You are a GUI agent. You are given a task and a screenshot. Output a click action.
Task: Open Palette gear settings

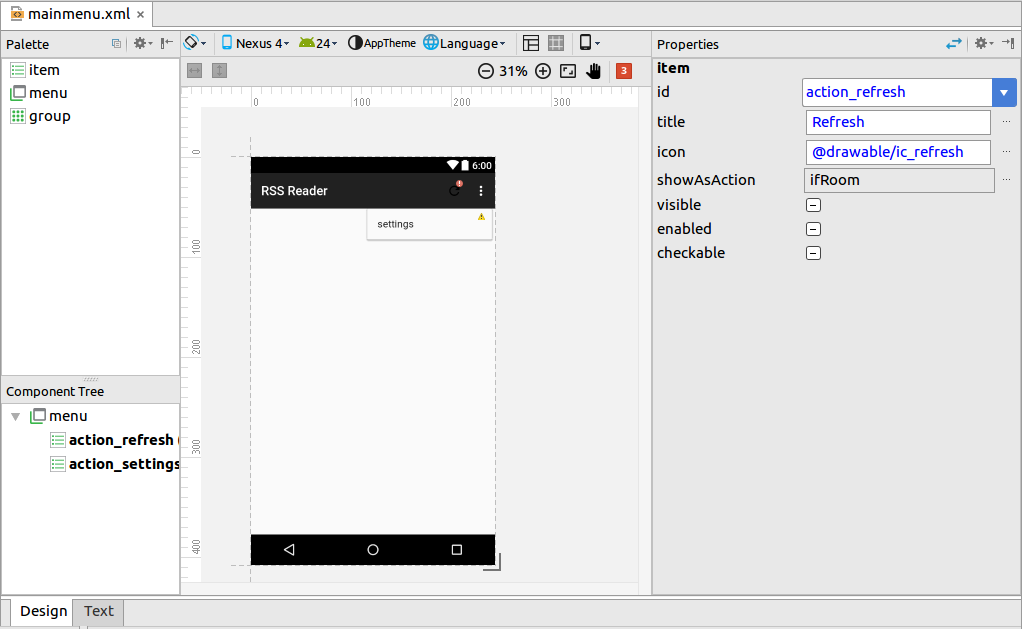[x=142, y=44]
